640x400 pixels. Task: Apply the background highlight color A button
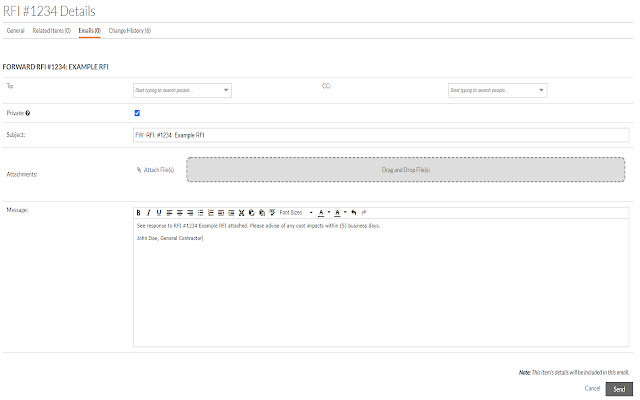(338, 213)
